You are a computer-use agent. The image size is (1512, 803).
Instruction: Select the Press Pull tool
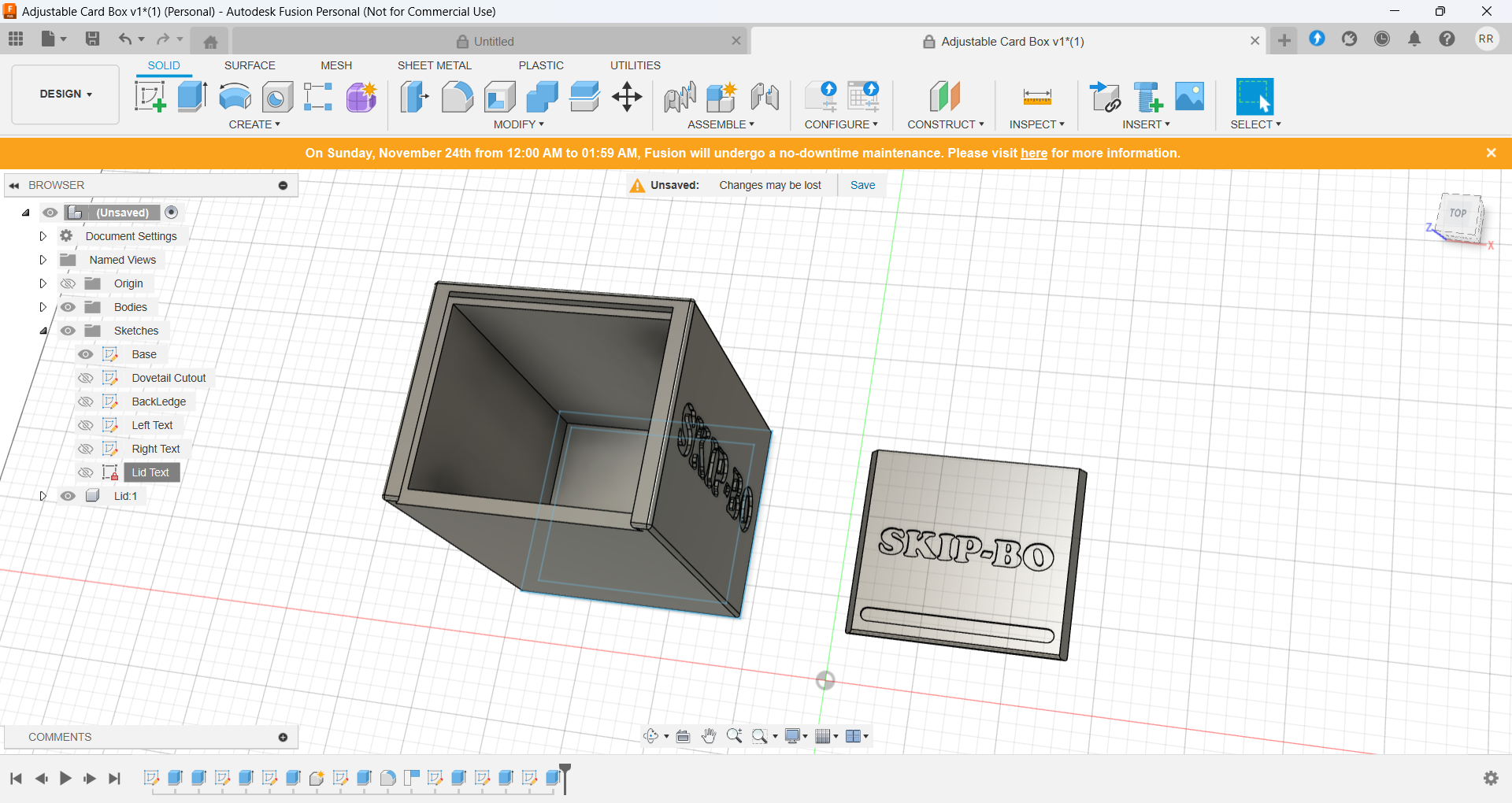414,97
